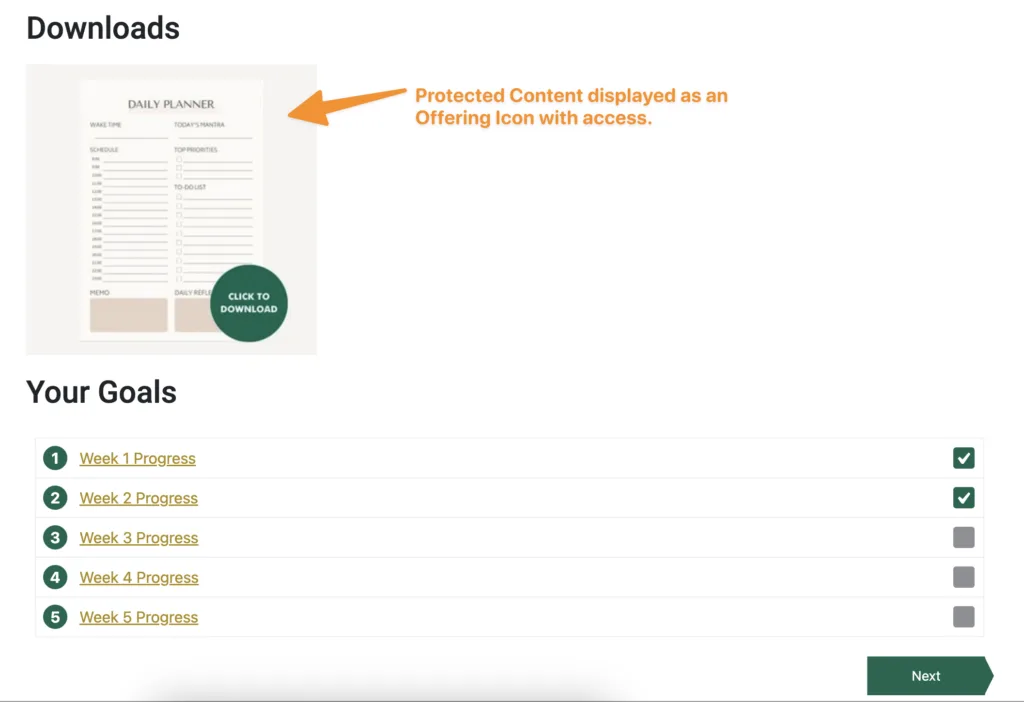
Task: Open the Week 2 Progress link
Action: (x=138, y=497)
